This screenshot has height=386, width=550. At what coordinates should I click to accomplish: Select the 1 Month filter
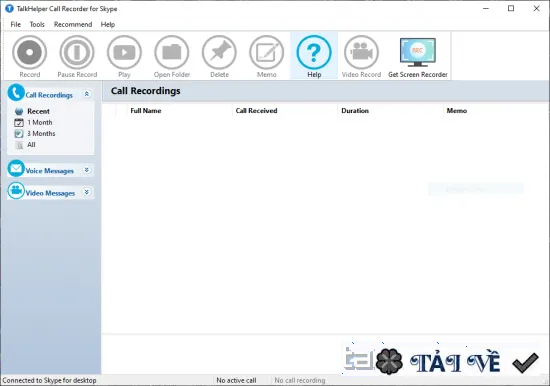point(40,122)
